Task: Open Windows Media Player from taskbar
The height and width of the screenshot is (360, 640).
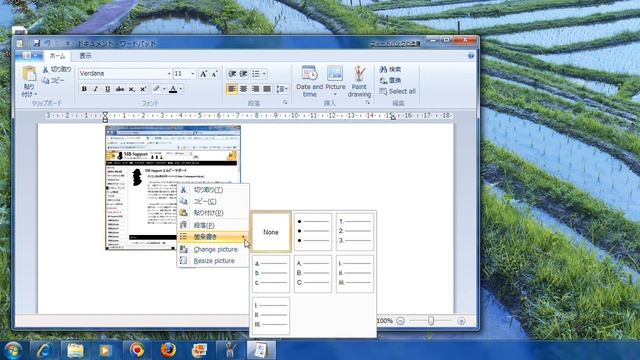Action: pos(106,351)
